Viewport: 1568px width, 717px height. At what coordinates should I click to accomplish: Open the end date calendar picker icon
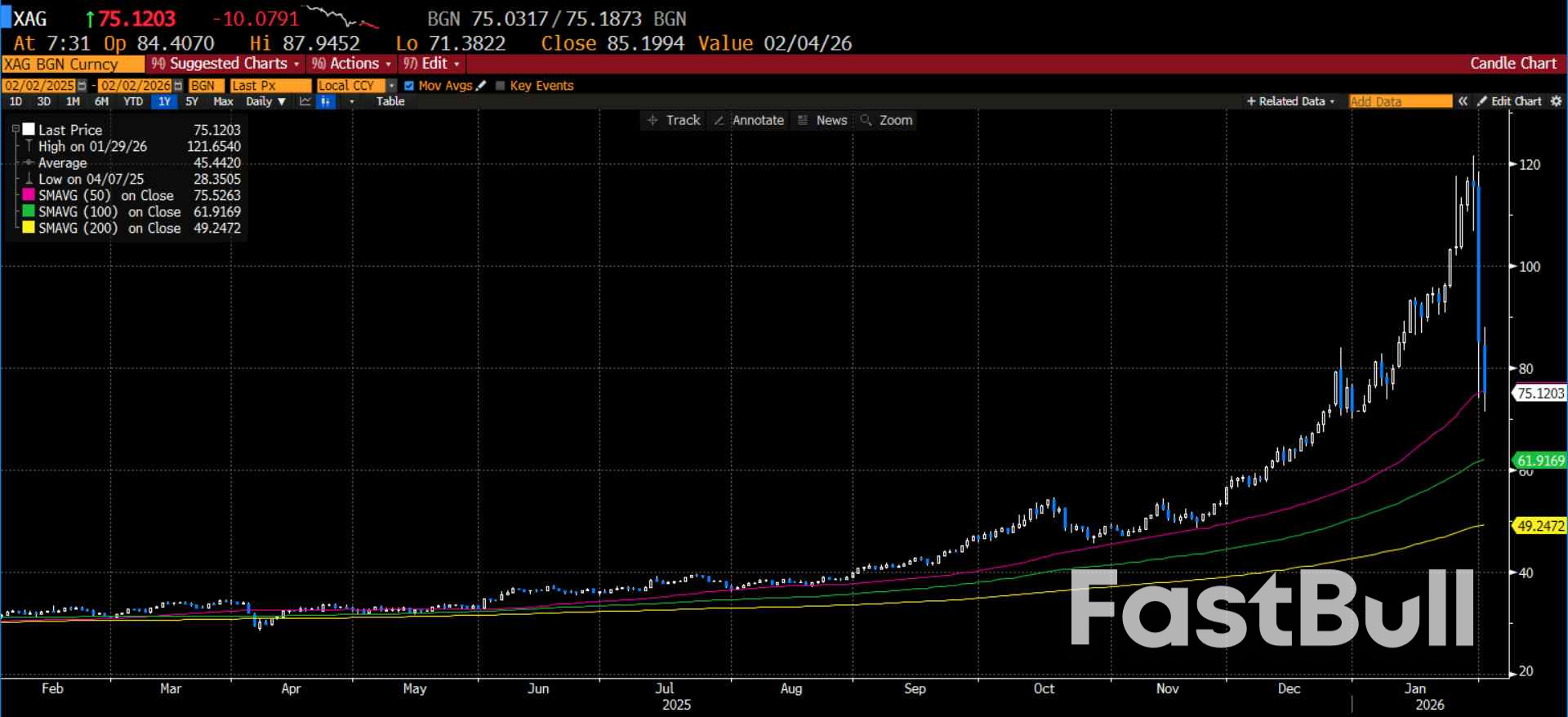coord(178,86)
